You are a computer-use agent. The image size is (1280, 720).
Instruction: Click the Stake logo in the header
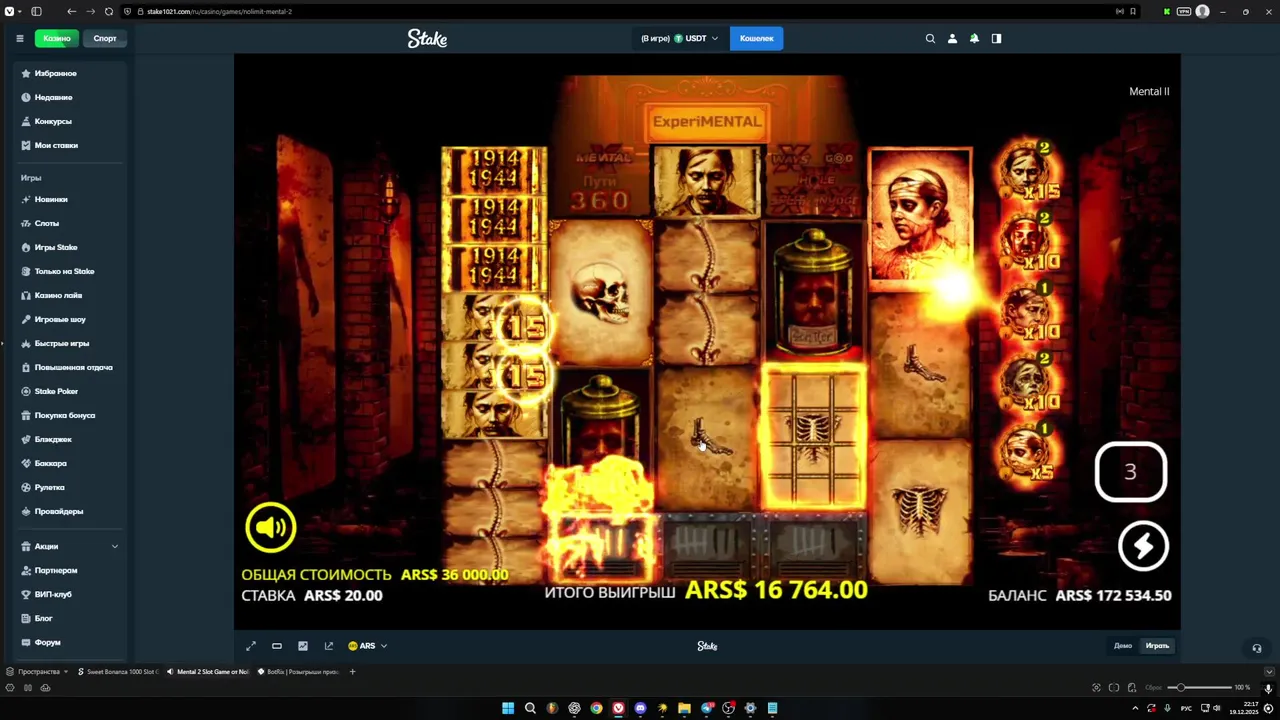click(x=427, y=38)
